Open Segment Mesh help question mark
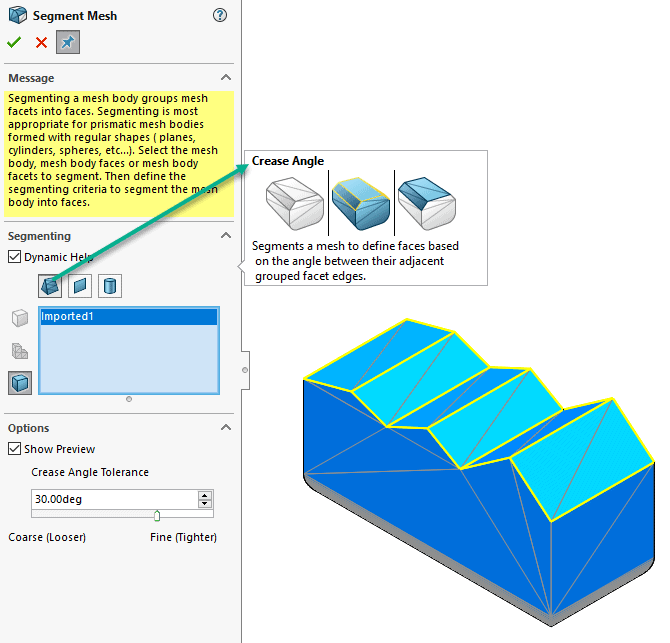This screenshot has height=643, width=670. (220, 15)
